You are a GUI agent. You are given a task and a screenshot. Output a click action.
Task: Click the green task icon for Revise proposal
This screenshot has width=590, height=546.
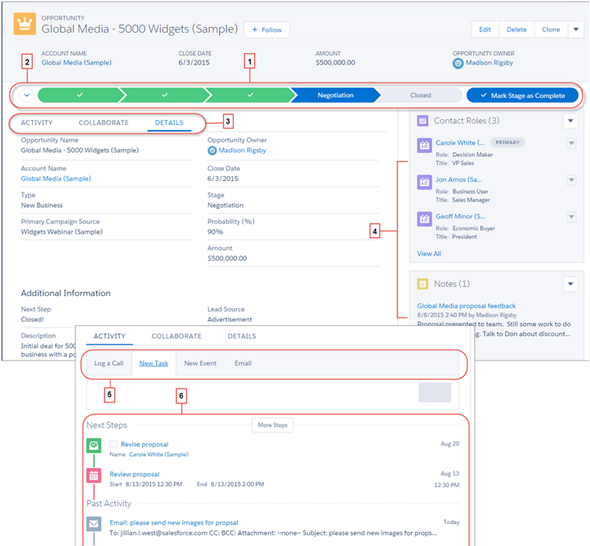pos(94,446)
